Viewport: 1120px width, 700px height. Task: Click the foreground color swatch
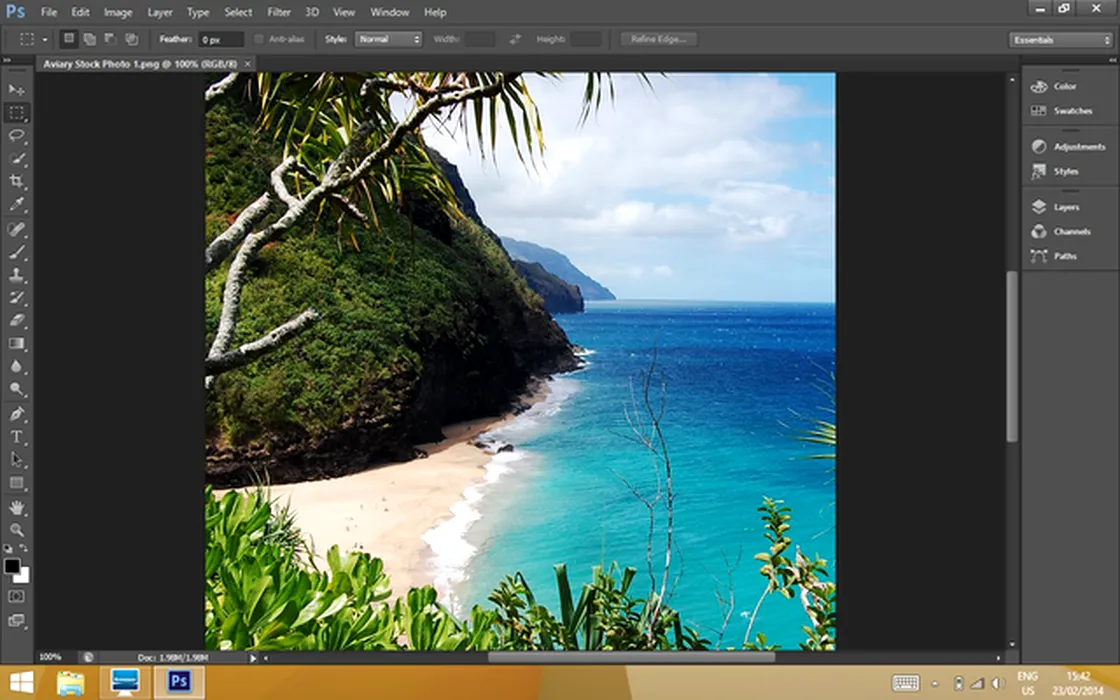(12, 567)
